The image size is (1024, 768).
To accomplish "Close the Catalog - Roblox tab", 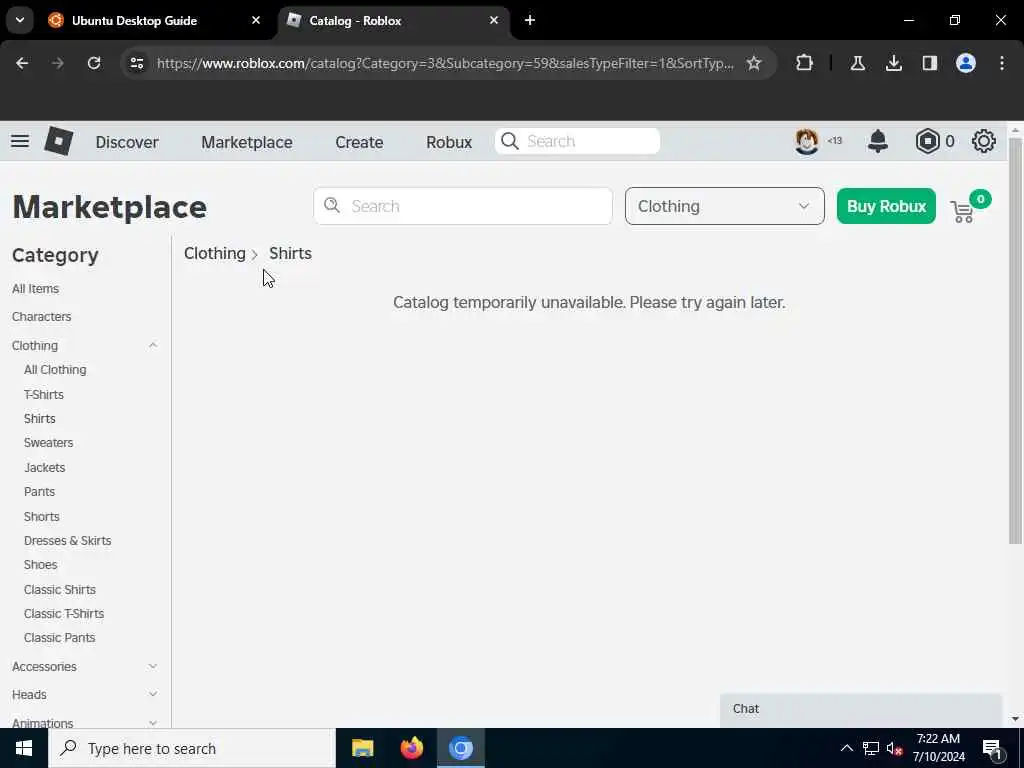I will 494,20.
